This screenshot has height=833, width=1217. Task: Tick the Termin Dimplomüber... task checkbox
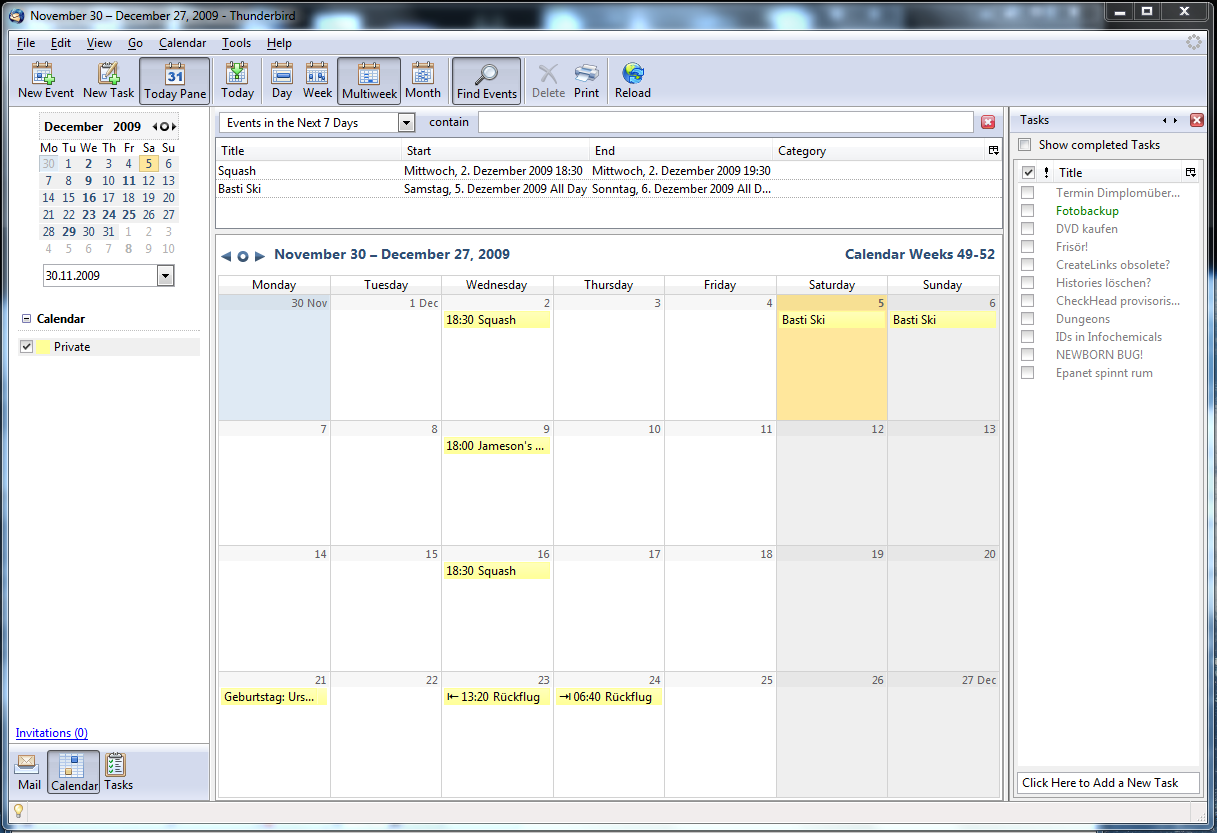tap(1027, 193)
